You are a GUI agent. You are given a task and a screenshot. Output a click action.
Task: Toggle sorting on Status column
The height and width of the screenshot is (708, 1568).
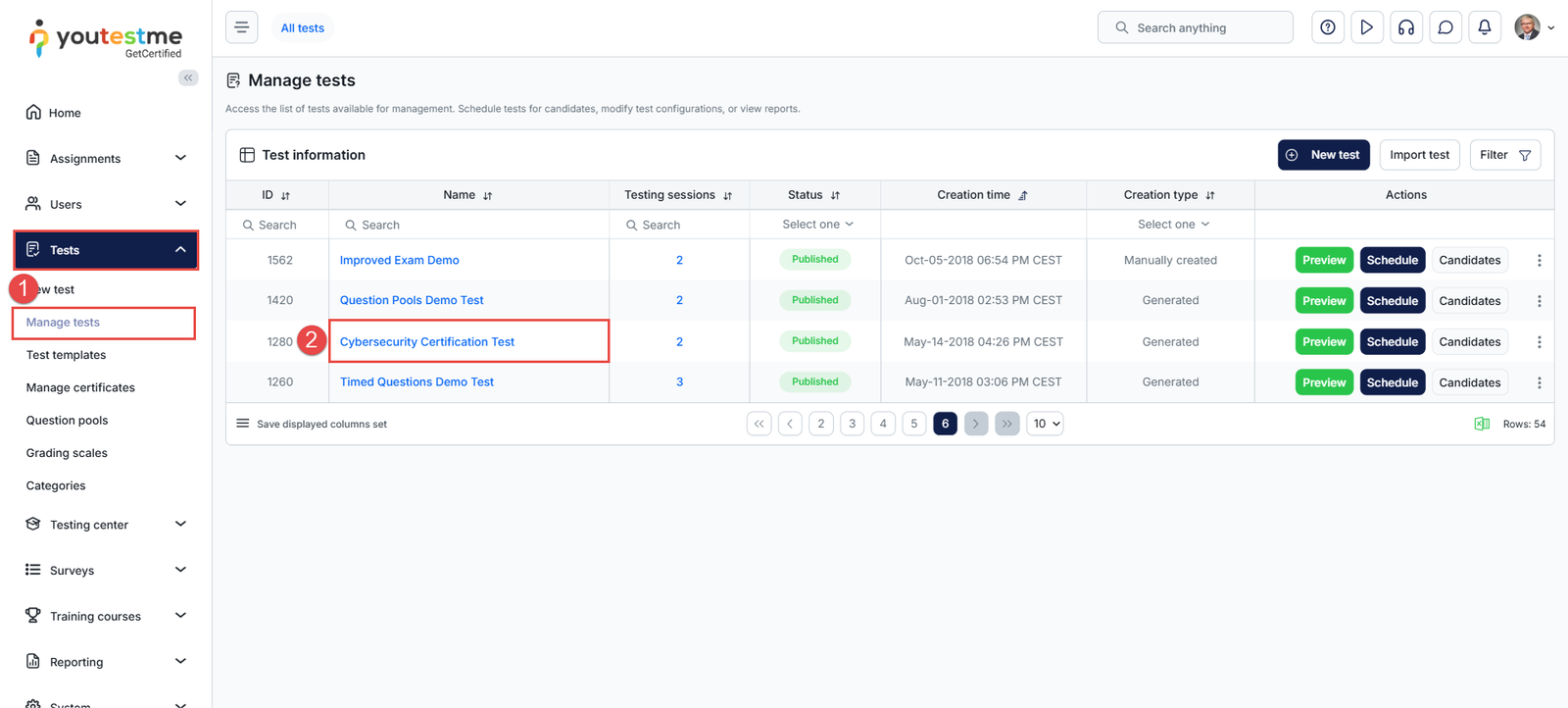click(x=835, y=196)
